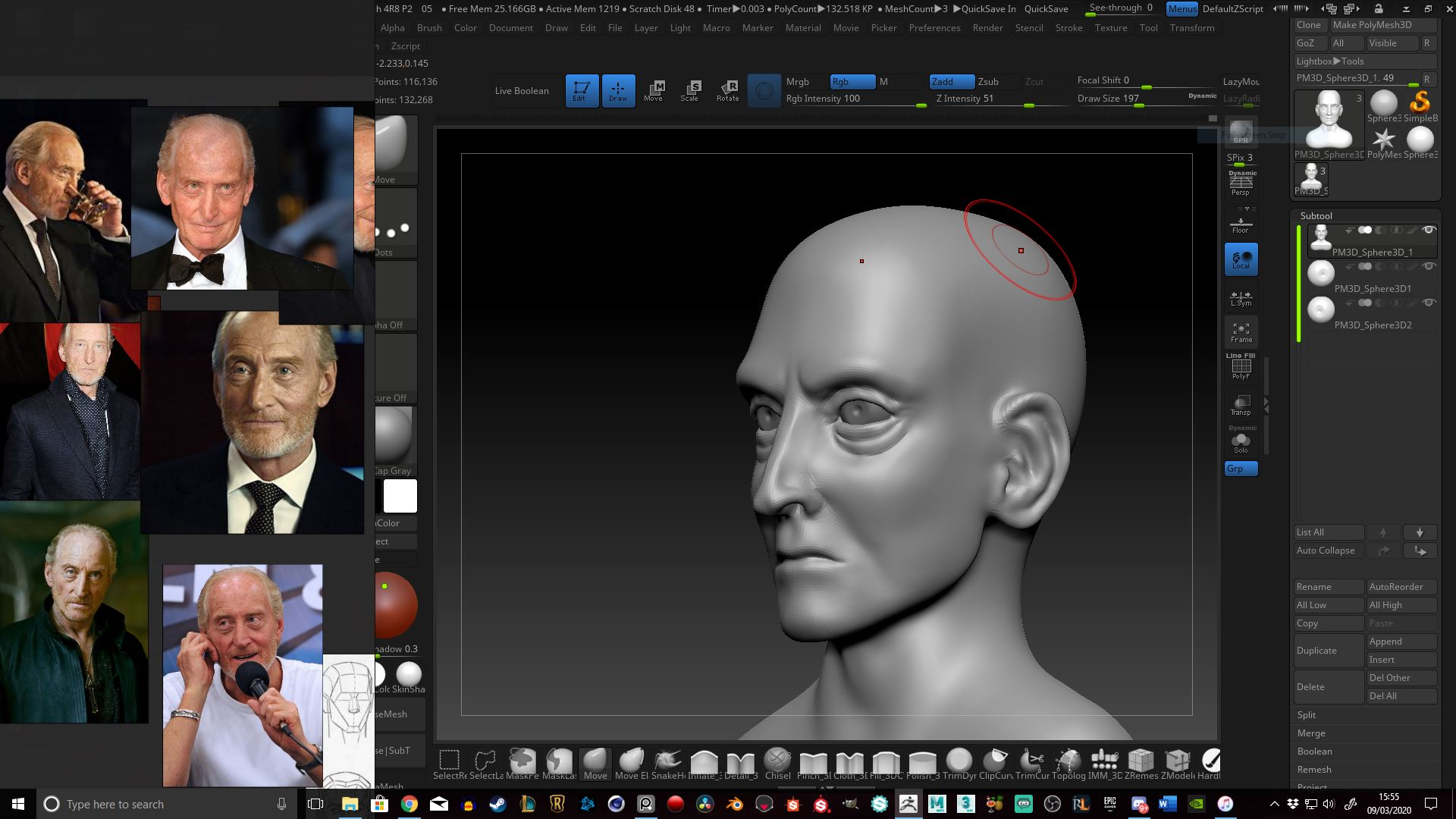
Task: Toggle Perspective (Persp) view
Action: [x=1241, y=185]
